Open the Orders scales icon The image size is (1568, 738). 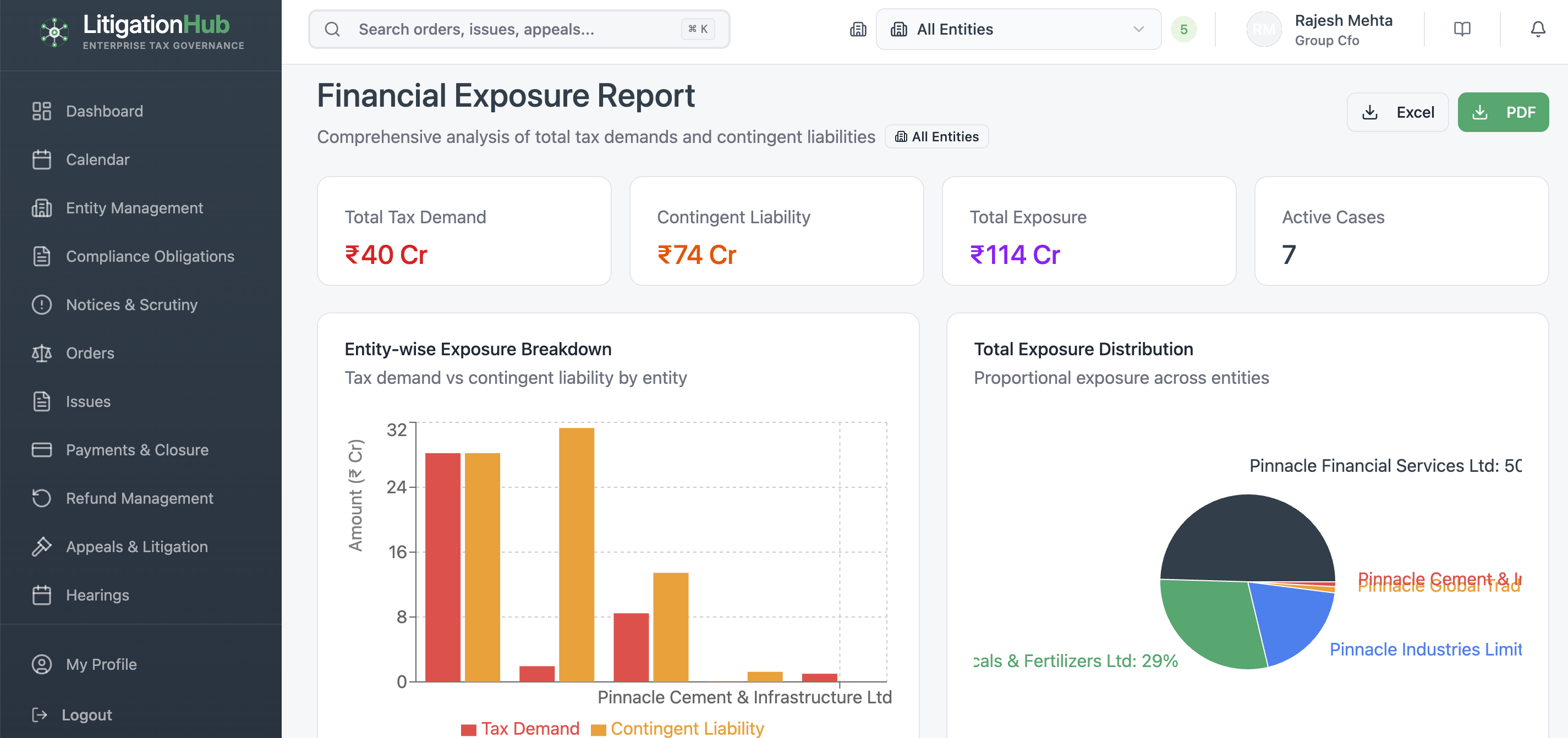(41, 353)
